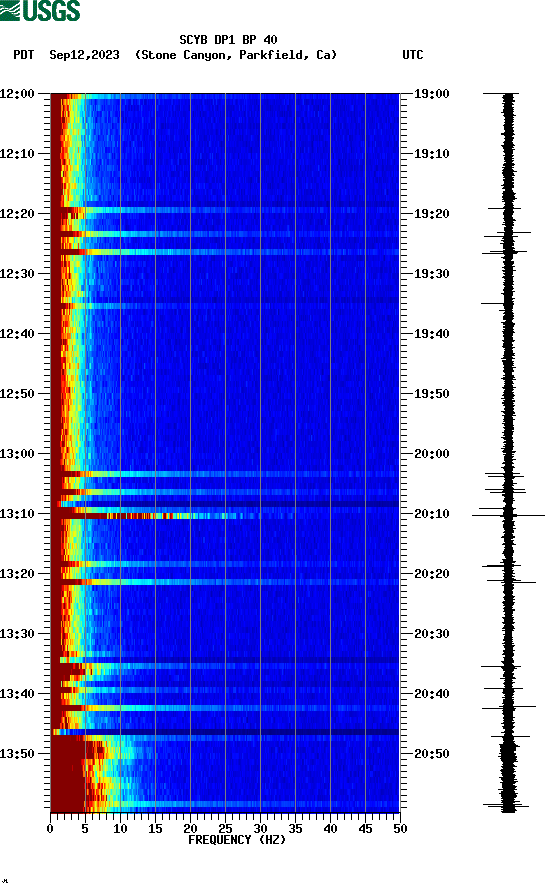Click the 20:00 UTC time label
This screenshot has width=552, height=892.
pyautogui.click(x=431, y=454)
